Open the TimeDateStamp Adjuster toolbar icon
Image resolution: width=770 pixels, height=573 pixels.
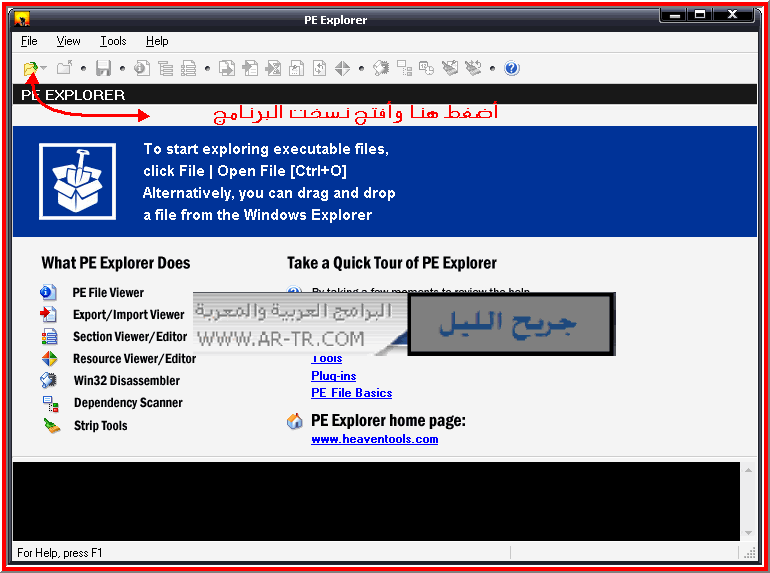point(426,68)
